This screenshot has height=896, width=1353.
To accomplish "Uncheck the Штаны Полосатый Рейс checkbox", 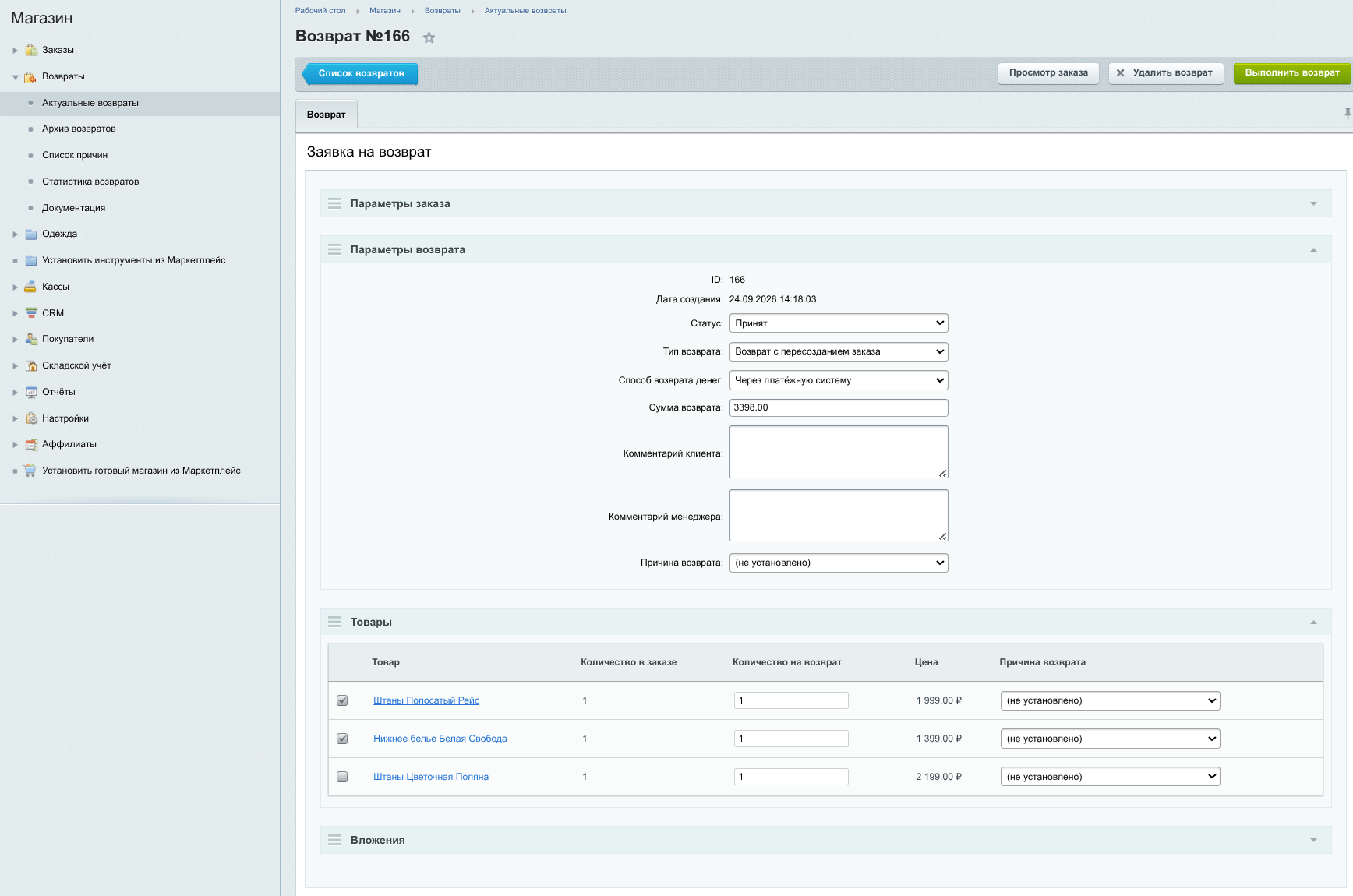I will (342, 700).
